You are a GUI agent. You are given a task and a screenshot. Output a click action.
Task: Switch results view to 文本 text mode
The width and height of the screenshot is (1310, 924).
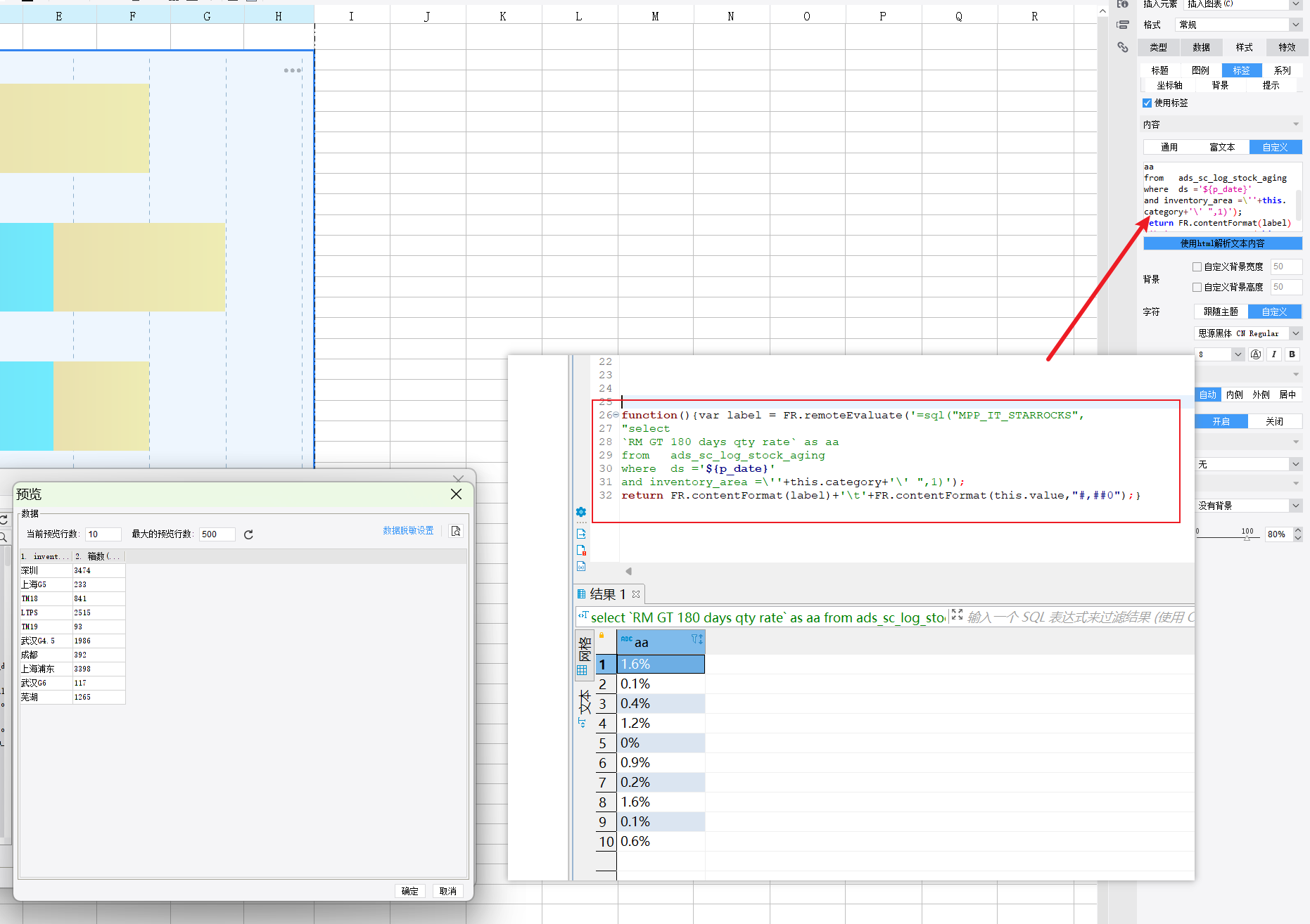click(x=584, y=708)
